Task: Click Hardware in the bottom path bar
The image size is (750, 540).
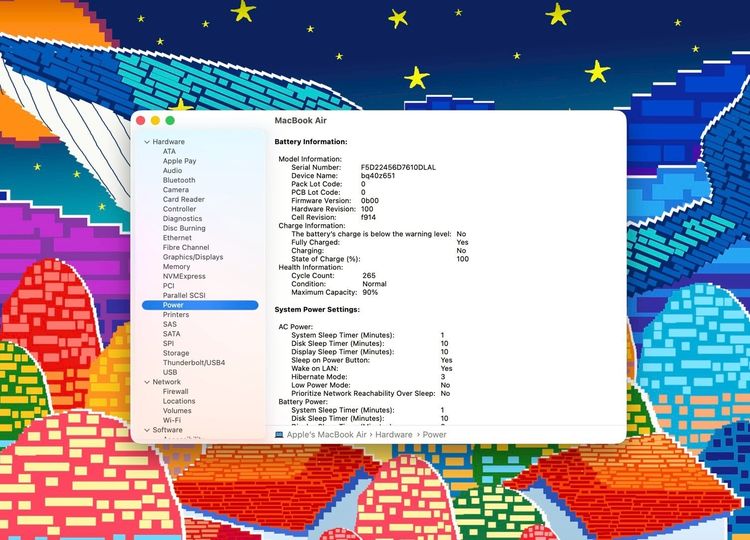Action: point(394,434)
